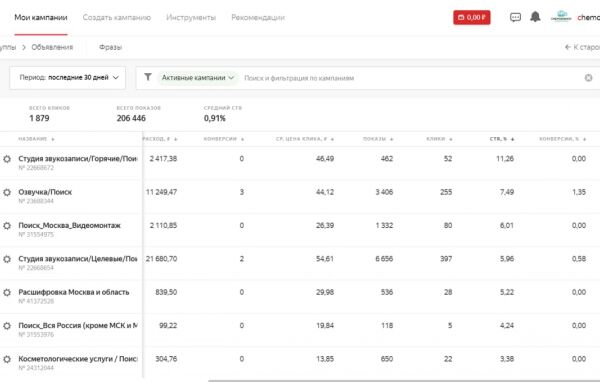Select conversion rate value 1,35

pos(579,192)
